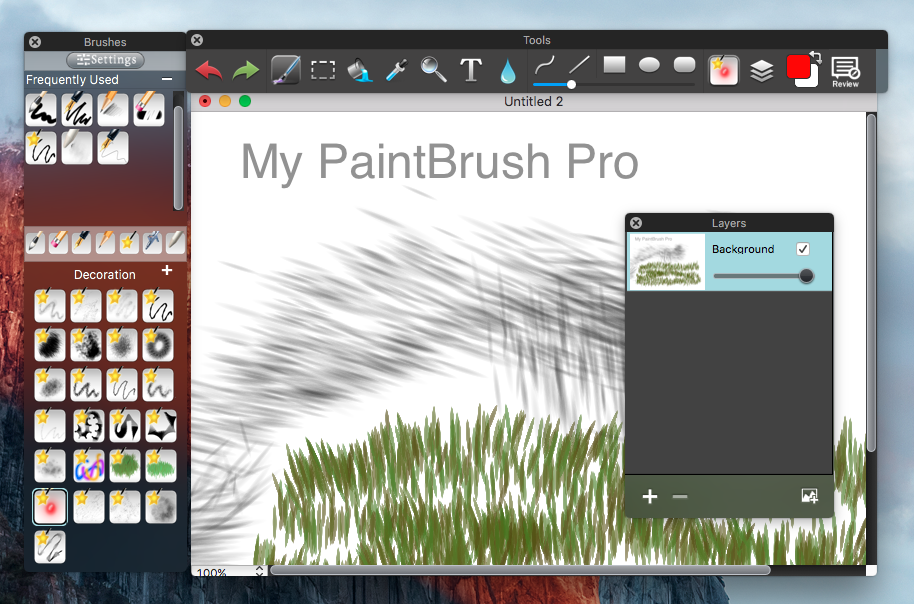Open the current brush preview button
914x604 pixels.
pyautogui.click(x=724, y=71)
